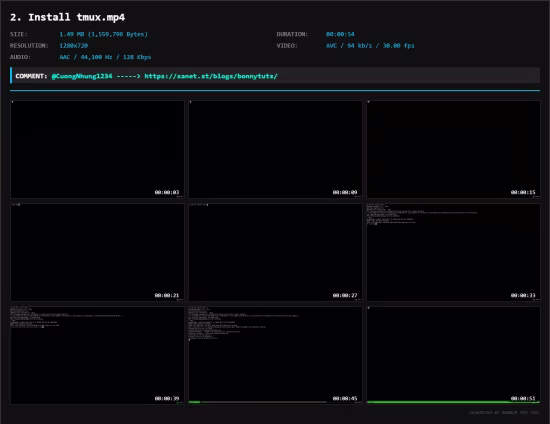Image resolution: width=550 pixels, height=424 pixels.
Task: Select the audio info AAC / 44,100 Hz
Action: [105, 57]
